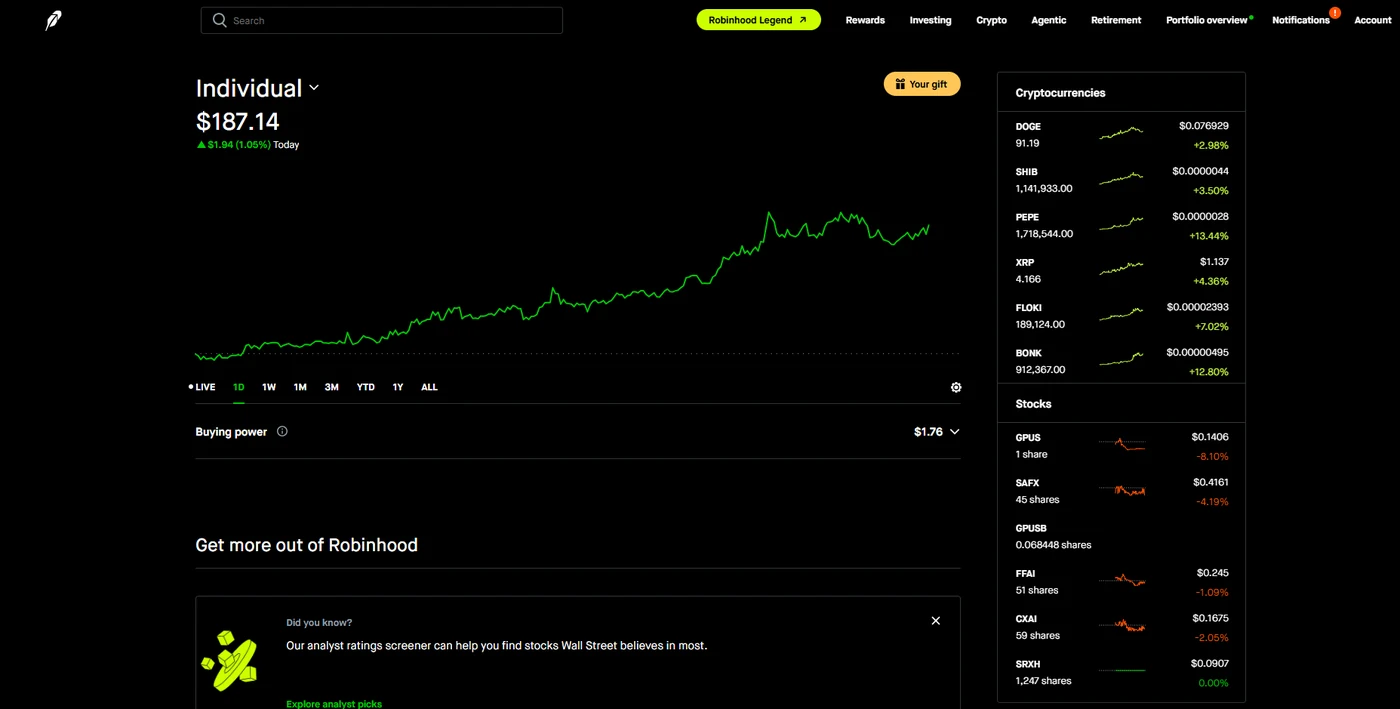Open the SRXH ticker row
The width and height of the screenshot is (1400, 709).
pos(1121,672)
